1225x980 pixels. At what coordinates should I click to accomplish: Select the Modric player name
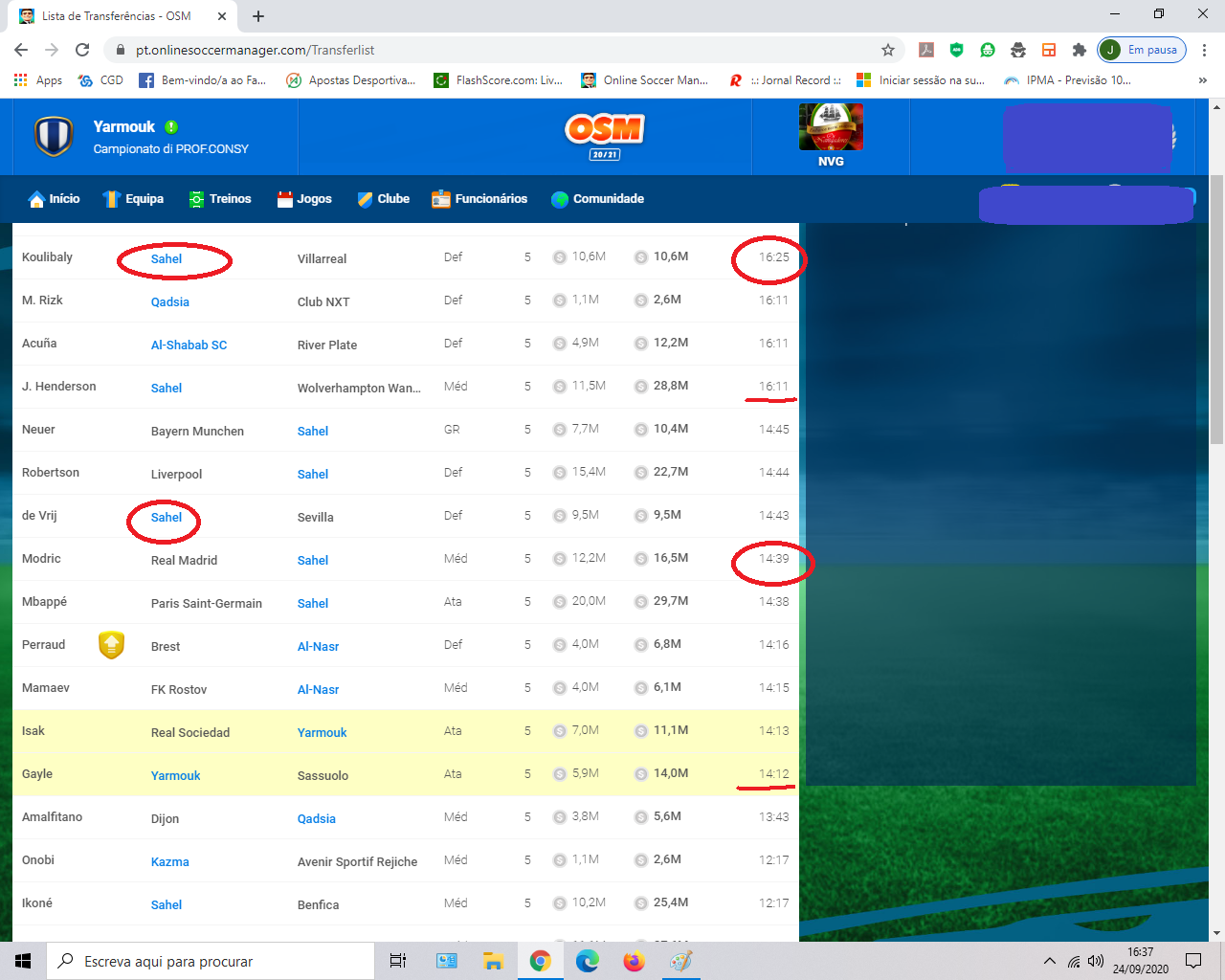[41, 559]
